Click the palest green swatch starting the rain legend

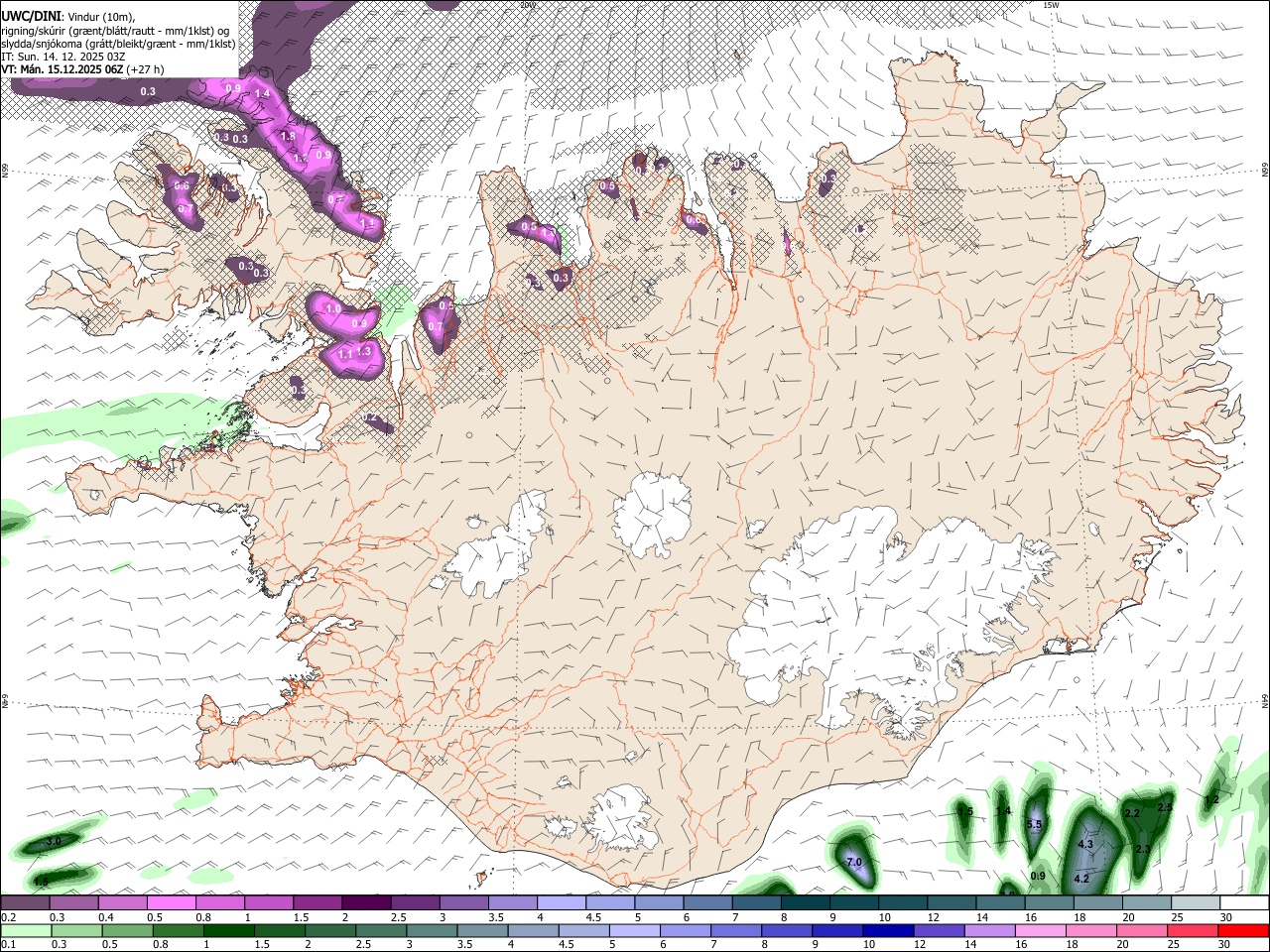point(26,930)
